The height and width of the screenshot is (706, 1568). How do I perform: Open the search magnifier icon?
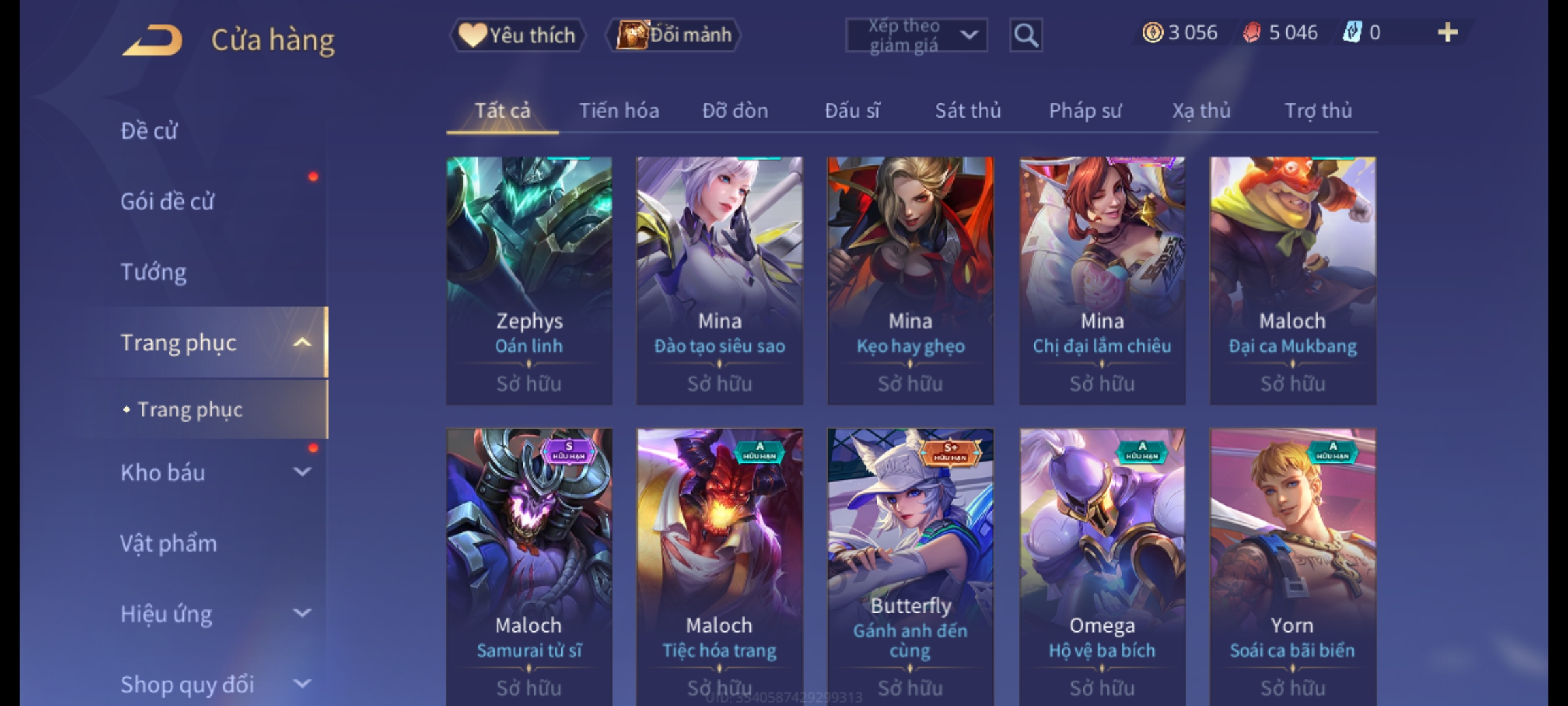point(1026,35)
